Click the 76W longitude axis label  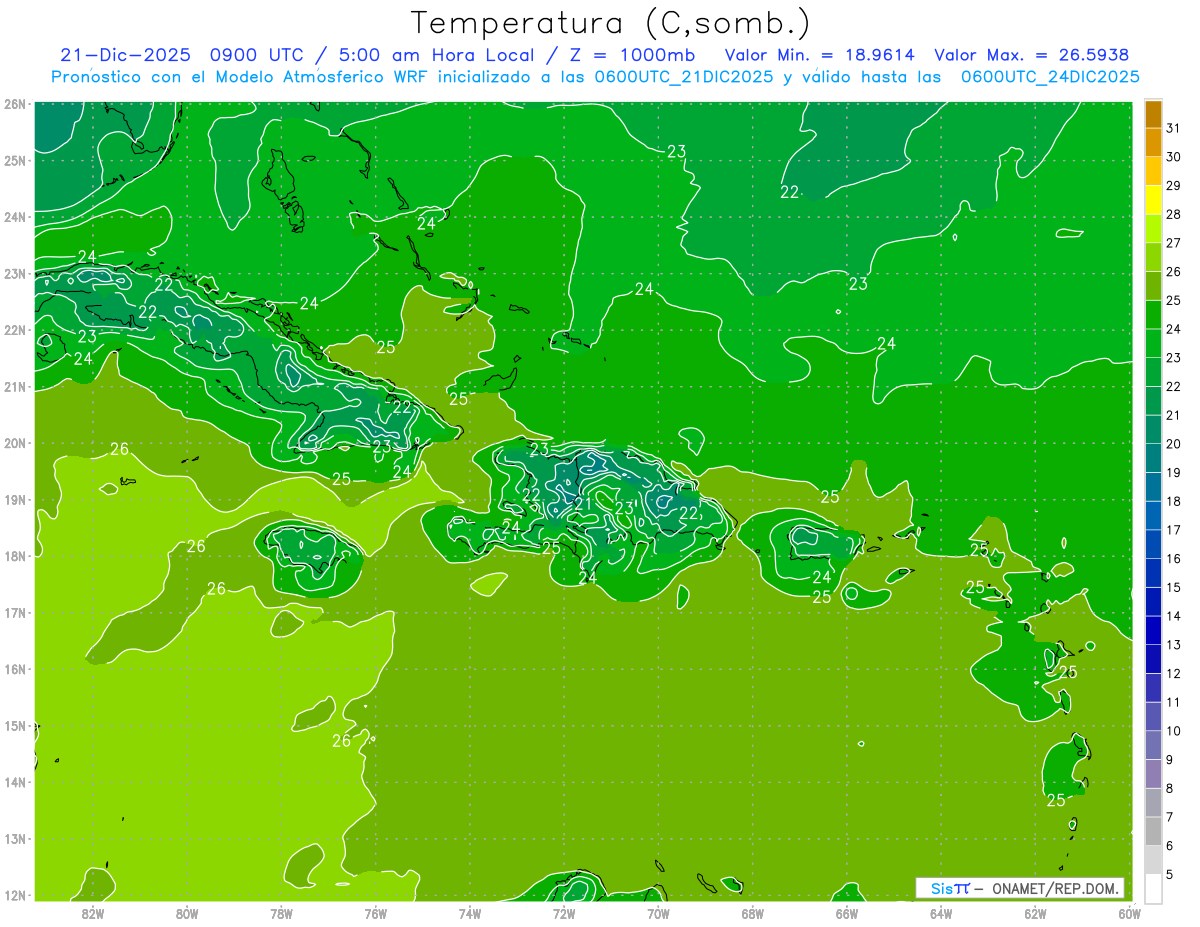click(x=375, y=912)
